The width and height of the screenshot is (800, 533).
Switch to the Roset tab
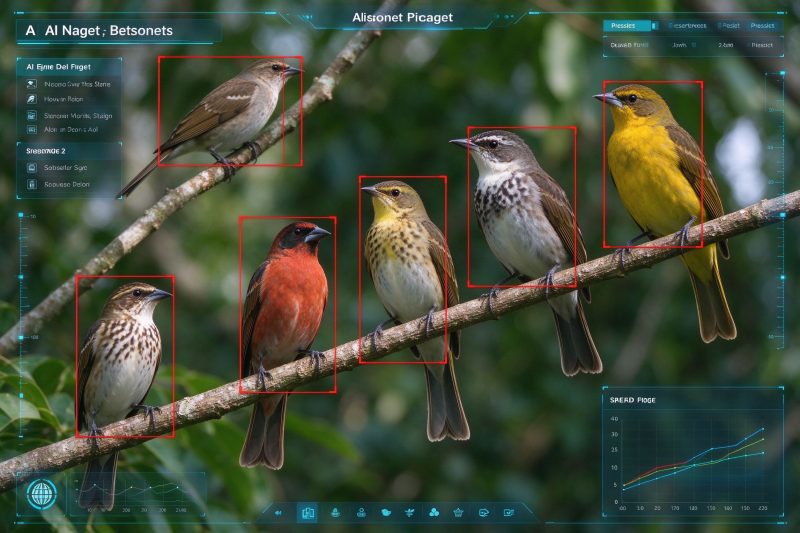click(x=731, y=26)
